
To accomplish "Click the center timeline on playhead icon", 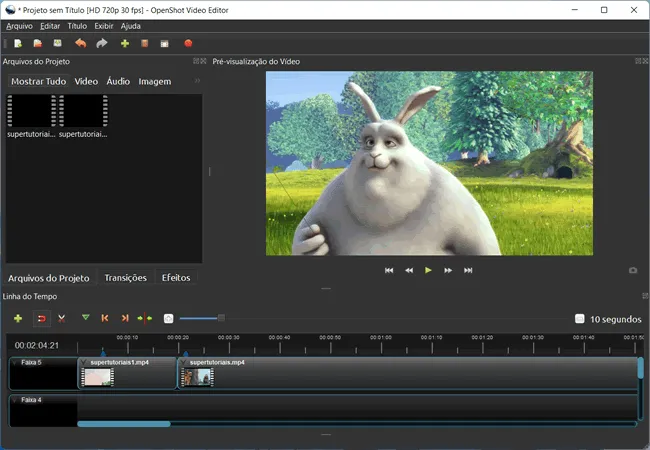I will click(145, 318).
